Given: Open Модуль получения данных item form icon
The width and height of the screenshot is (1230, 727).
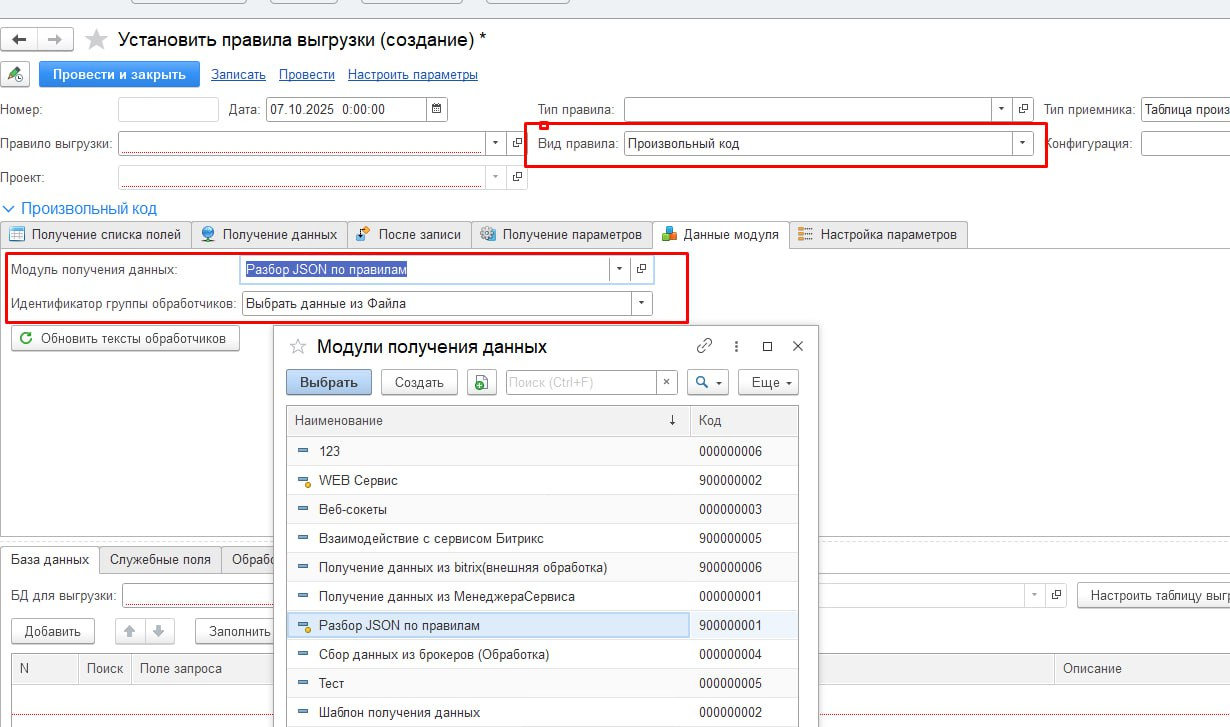Looking at the screenshot, I should pyautogui.click(x=641, y=269).
